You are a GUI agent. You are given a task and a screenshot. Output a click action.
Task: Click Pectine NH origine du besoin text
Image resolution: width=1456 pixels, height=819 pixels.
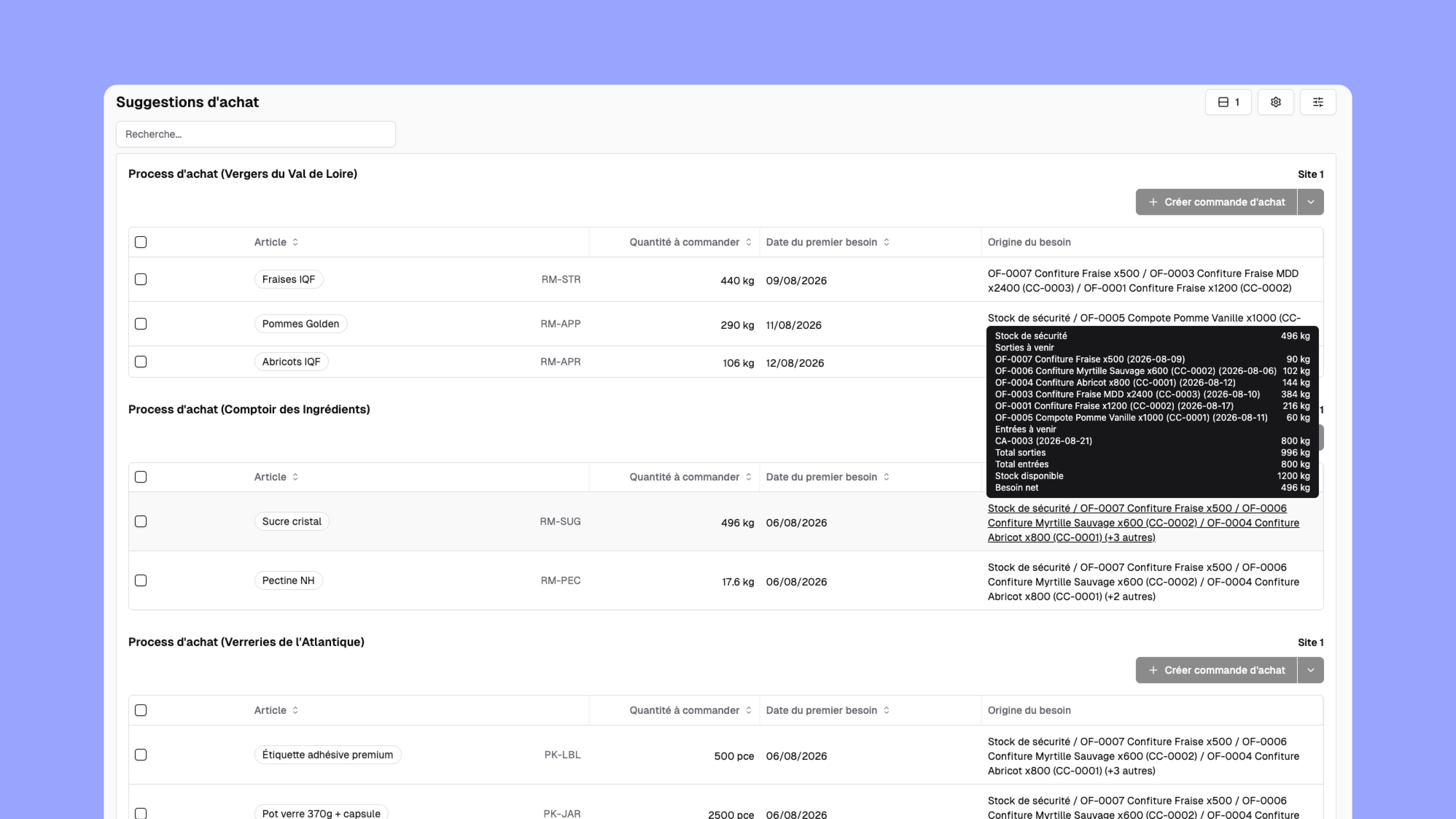(1143, 582)
